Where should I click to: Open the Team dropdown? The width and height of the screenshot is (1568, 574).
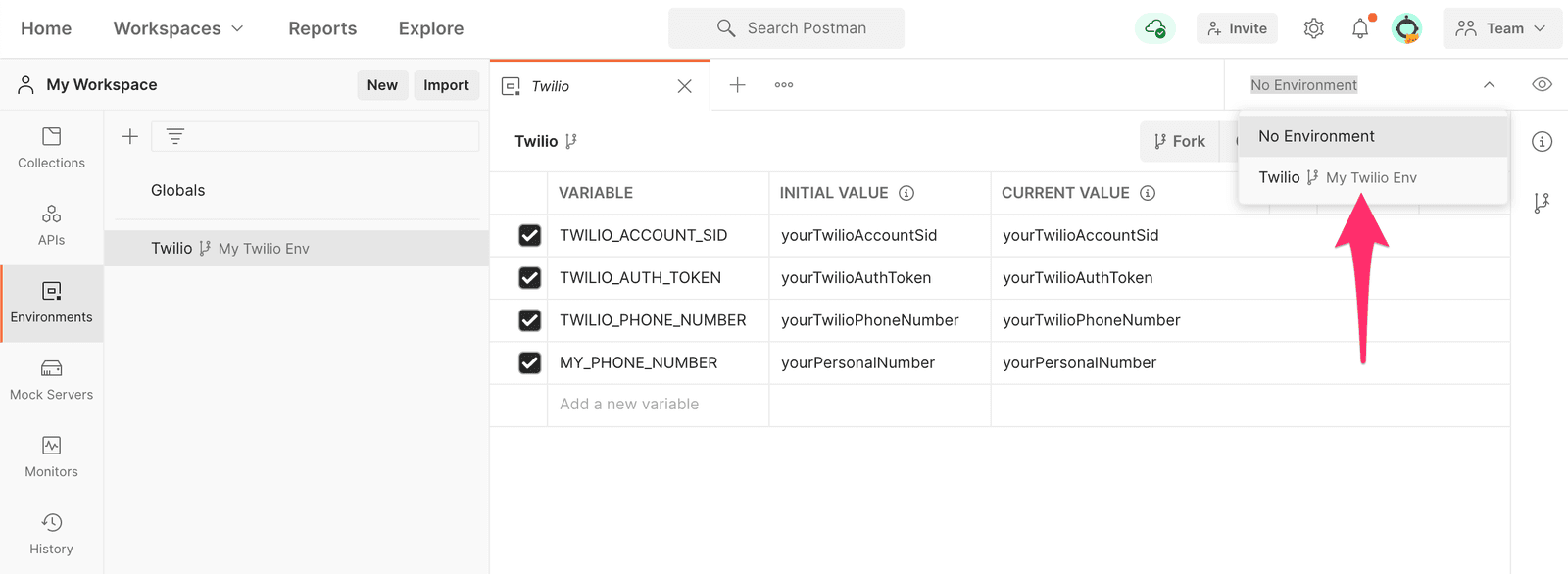point(1501,28)
